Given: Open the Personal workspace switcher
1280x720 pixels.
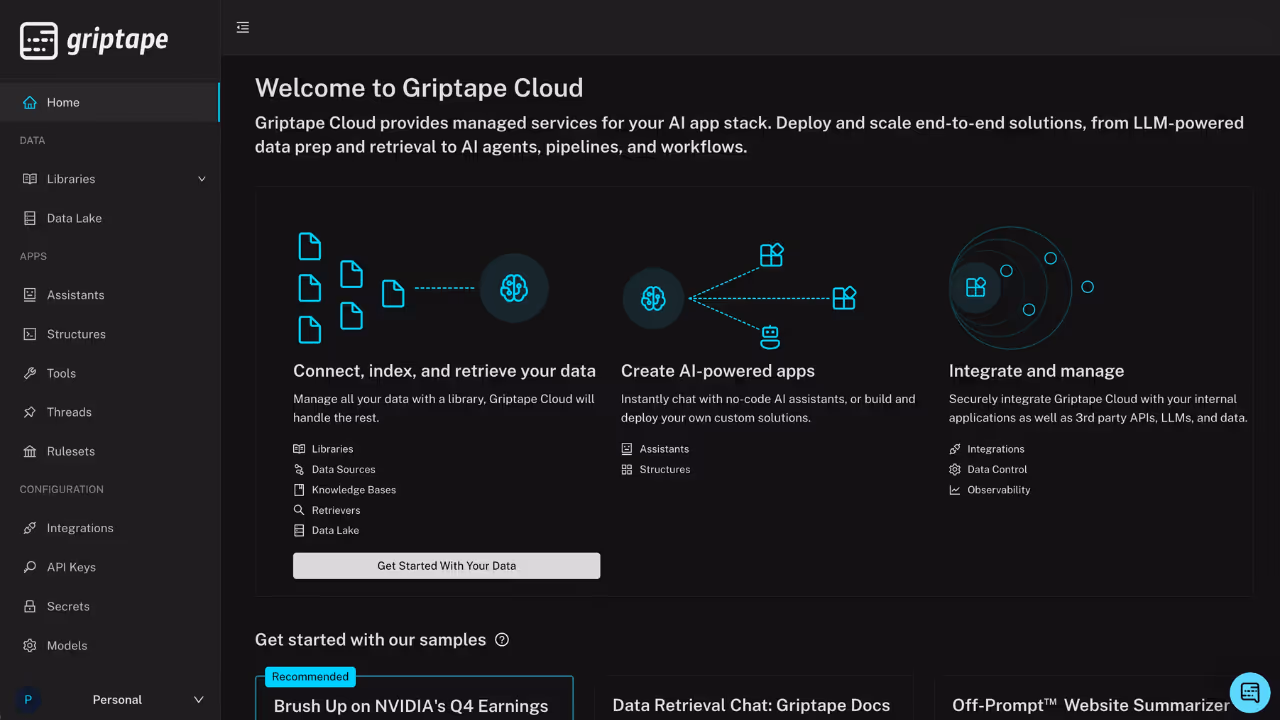Looking at the screenshot, I should [x=117, y=699].
